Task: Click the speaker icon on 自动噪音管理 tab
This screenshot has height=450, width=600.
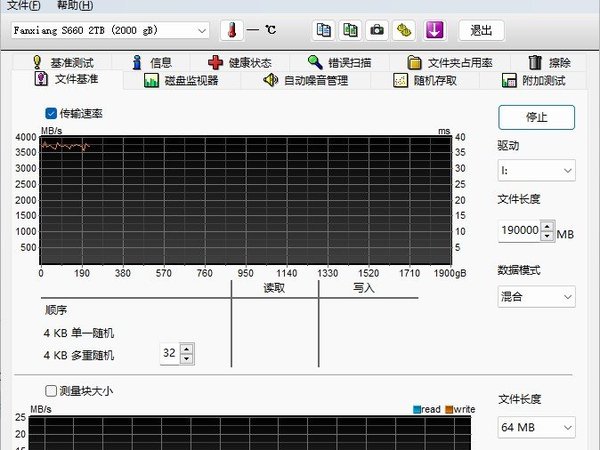Action: point(271,80)
